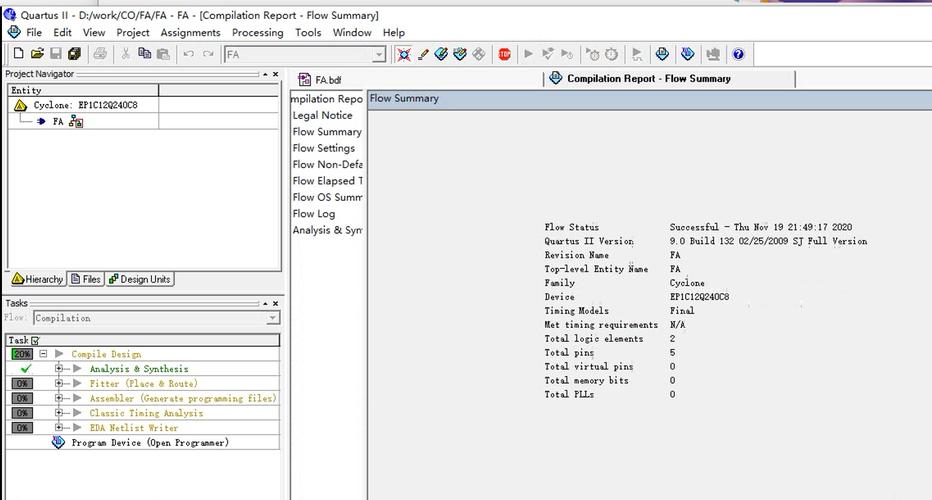
Task: Expand the Analysis & Synthesis task
Action: [58, 369]
